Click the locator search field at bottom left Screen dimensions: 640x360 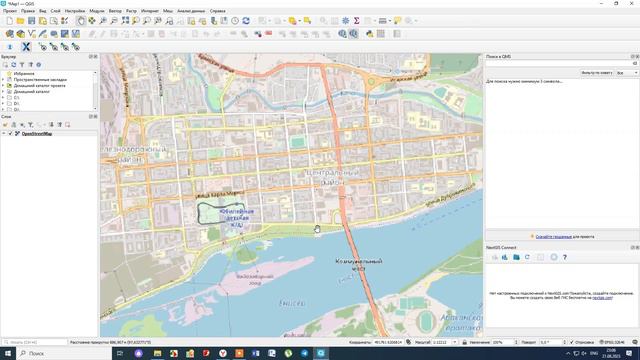click(35, 342)
